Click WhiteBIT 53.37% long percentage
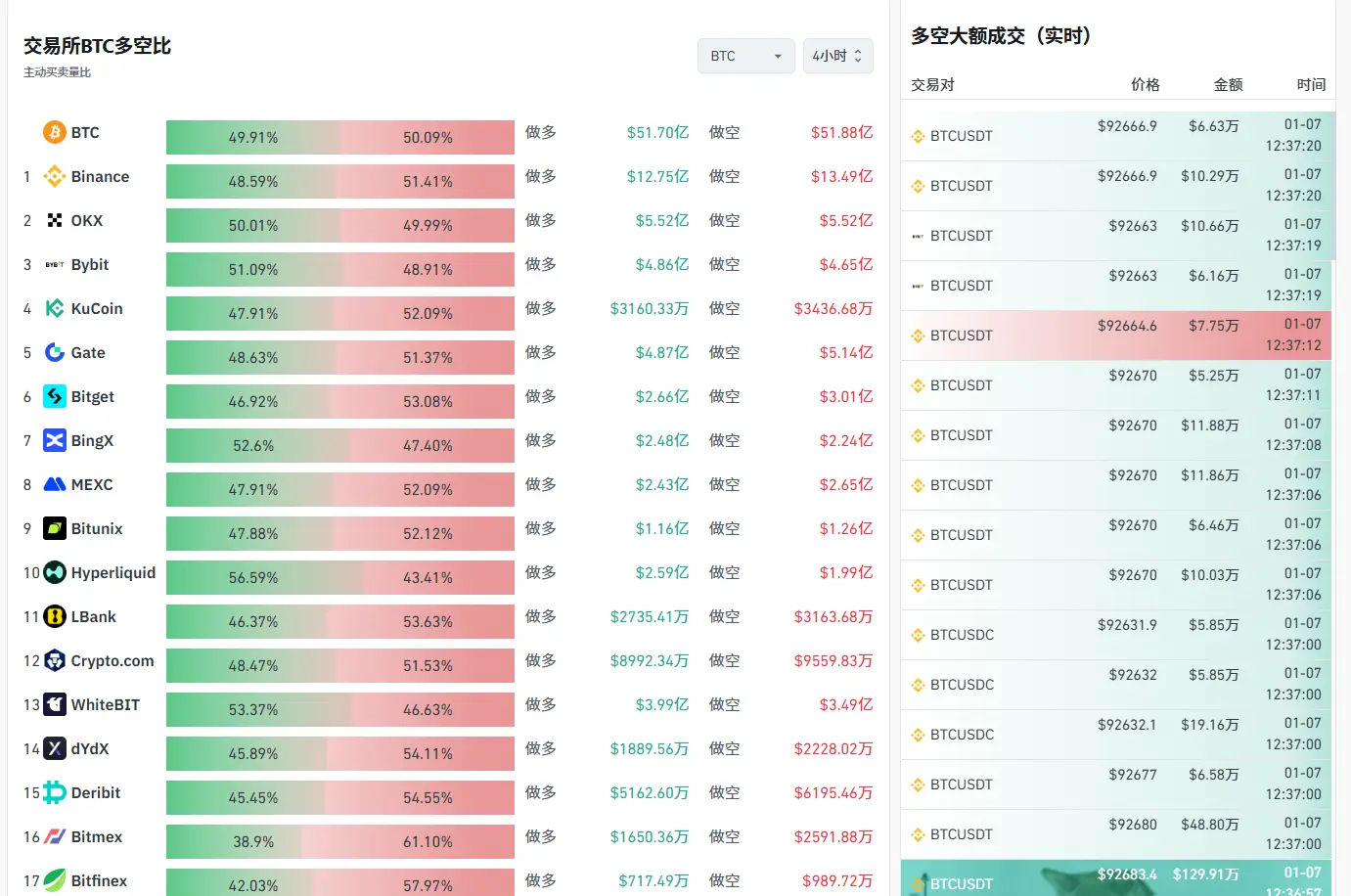Viewport: 1351px width, 896px height. click(x=253, y=710)
